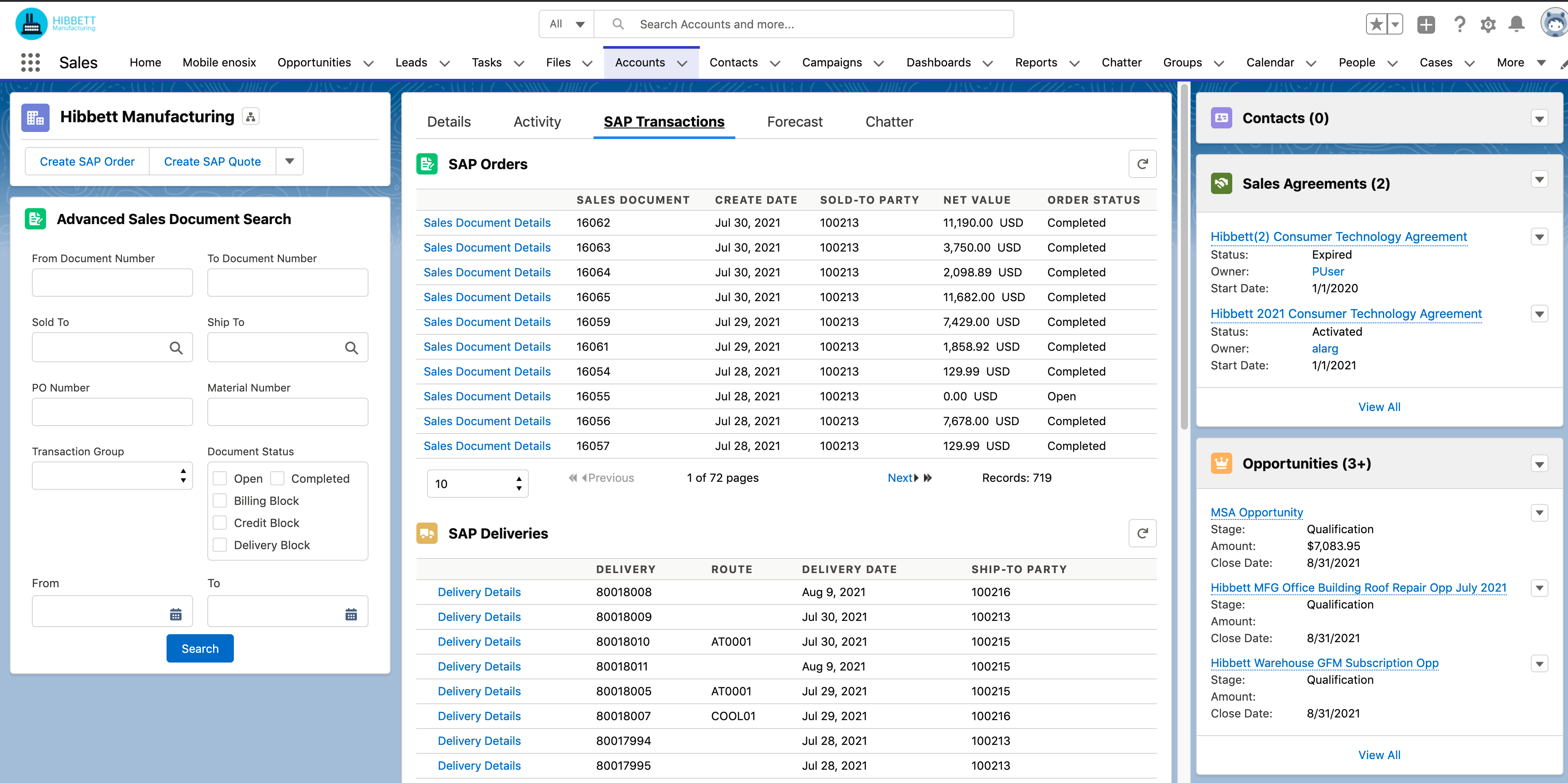Click the Create SAP Quote button
This screenshot has height=783, width=1568.
(213, 161)
